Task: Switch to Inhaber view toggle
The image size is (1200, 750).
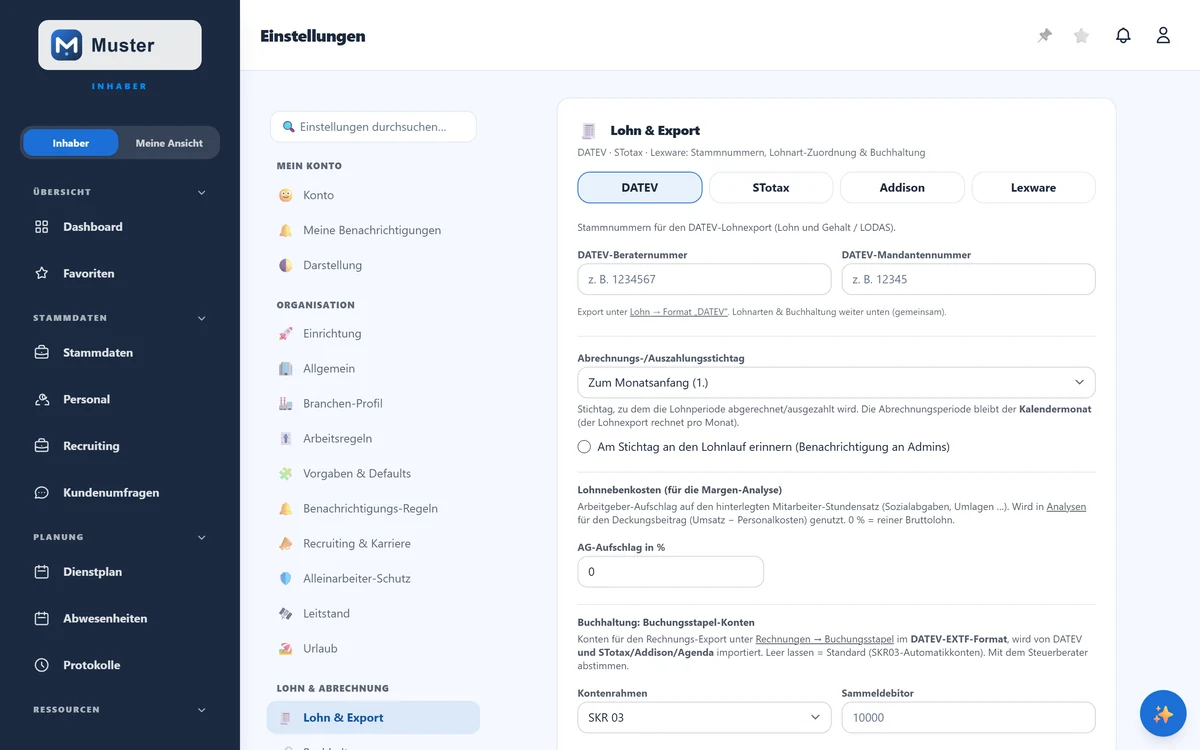Action: coord(71,143)
